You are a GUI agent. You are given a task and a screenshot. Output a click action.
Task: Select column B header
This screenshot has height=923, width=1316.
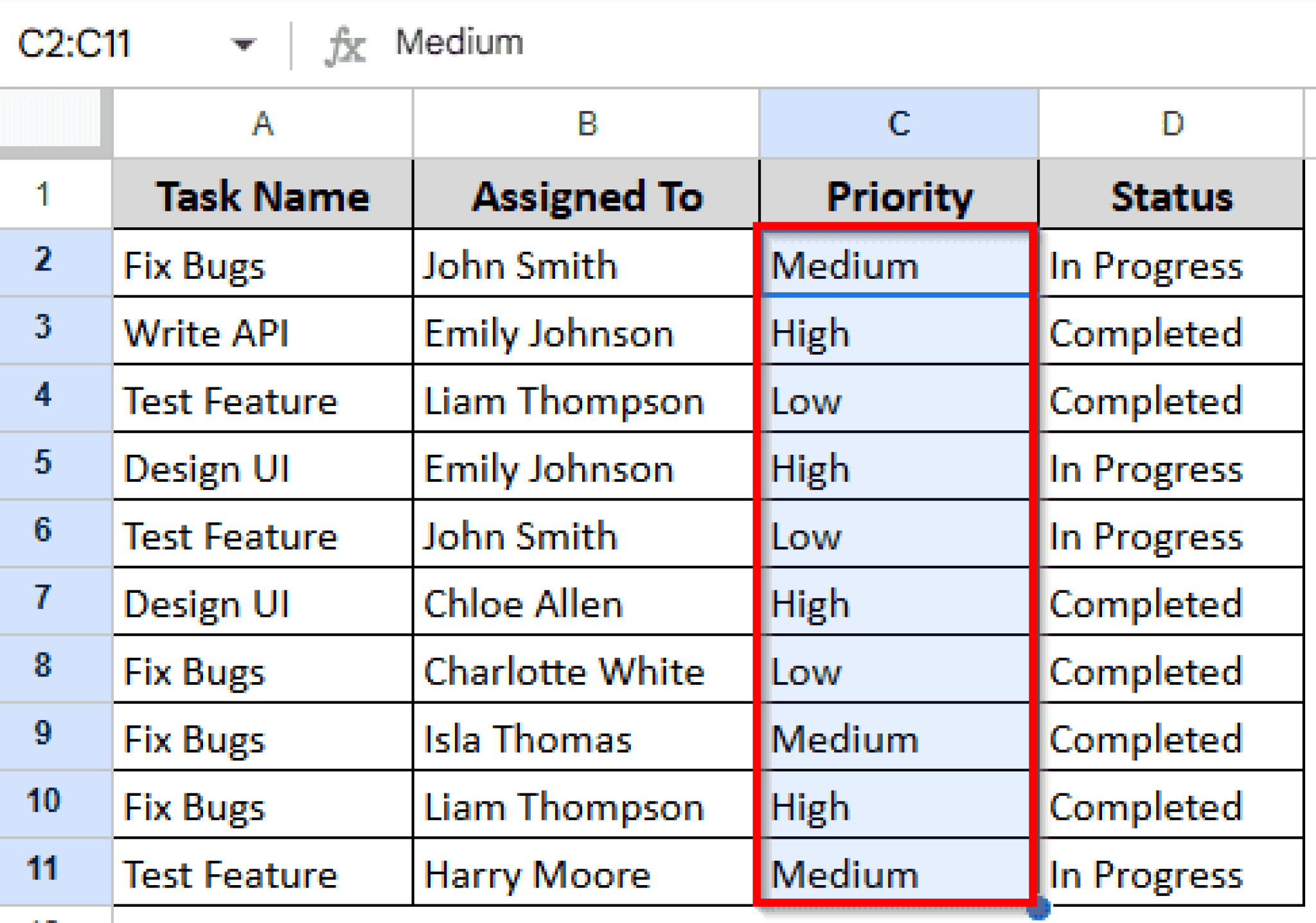point(585,123)
